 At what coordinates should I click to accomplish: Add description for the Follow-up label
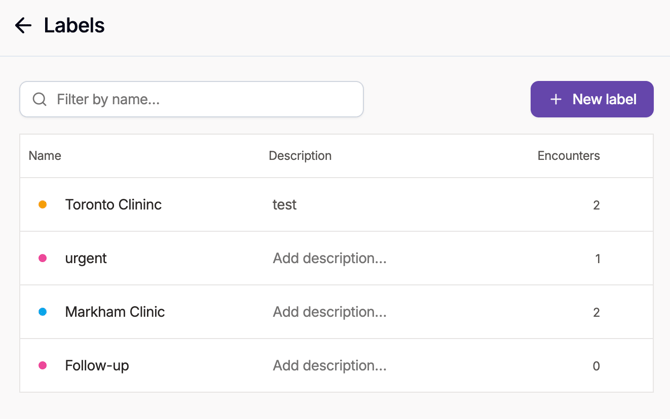(x=329, y=366)
